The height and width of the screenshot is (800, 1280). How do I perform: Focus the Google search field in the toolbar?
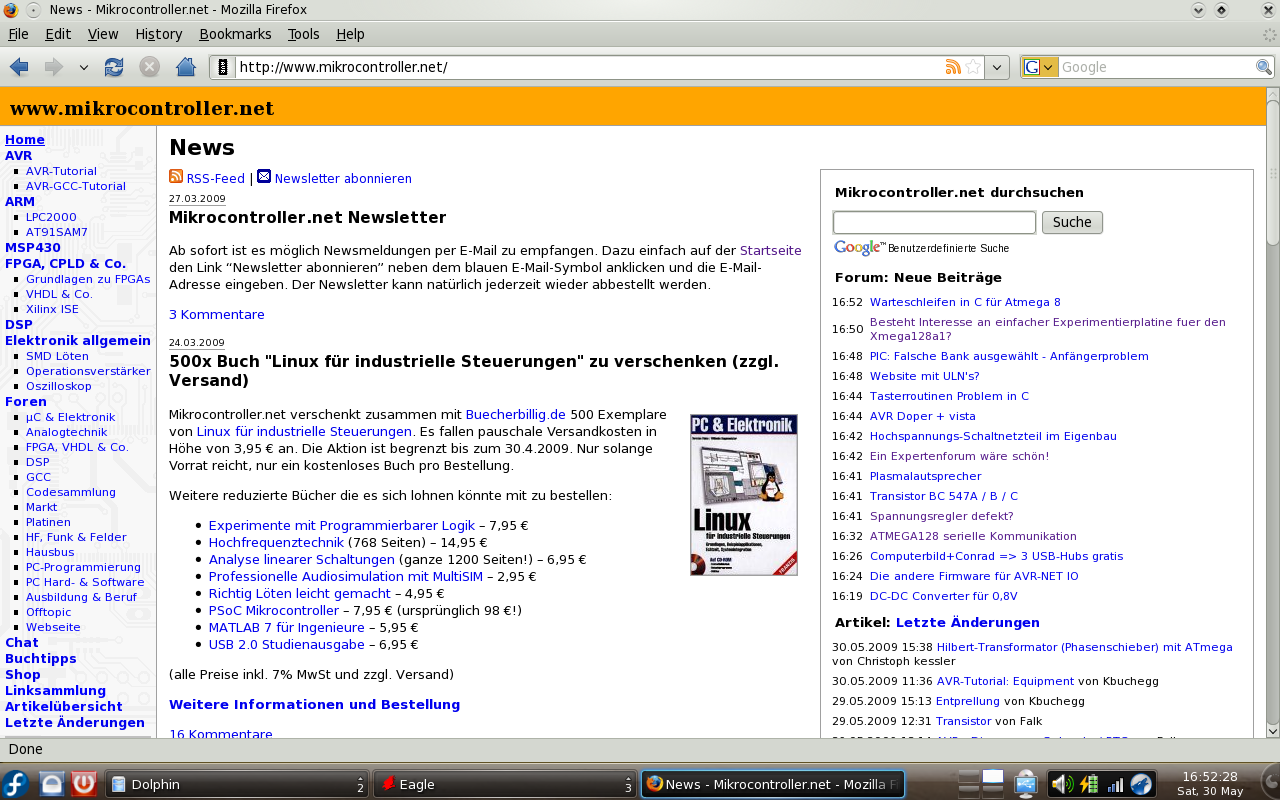click(1157, 67)
